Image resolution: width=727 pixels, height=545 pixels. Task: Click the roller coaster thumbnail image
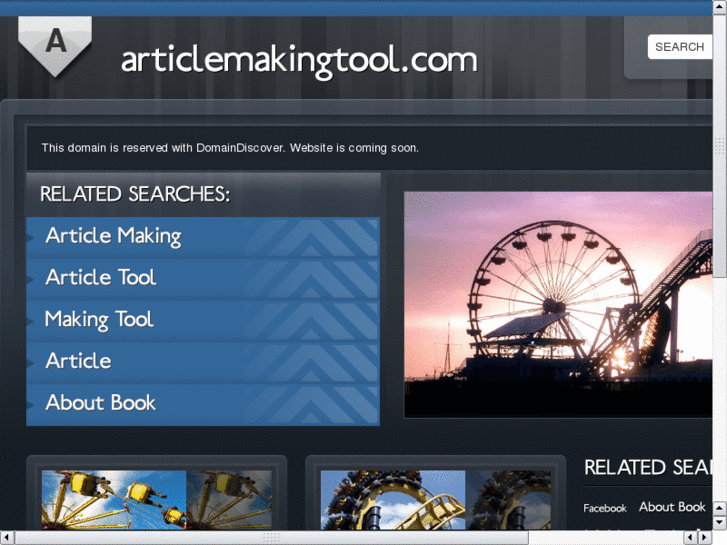coord(436,500)
